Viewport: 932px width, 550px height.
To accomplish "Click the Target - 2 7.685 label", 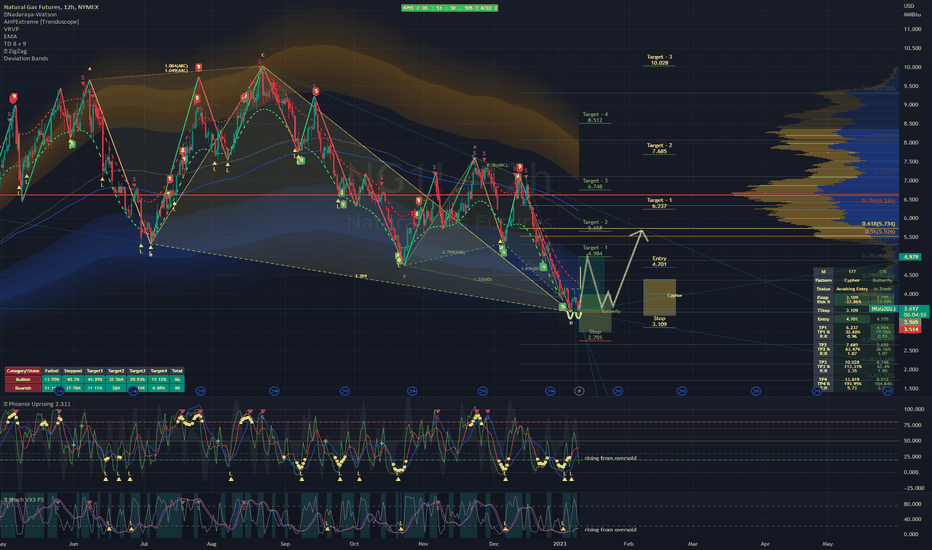I will tap(659, 148).
